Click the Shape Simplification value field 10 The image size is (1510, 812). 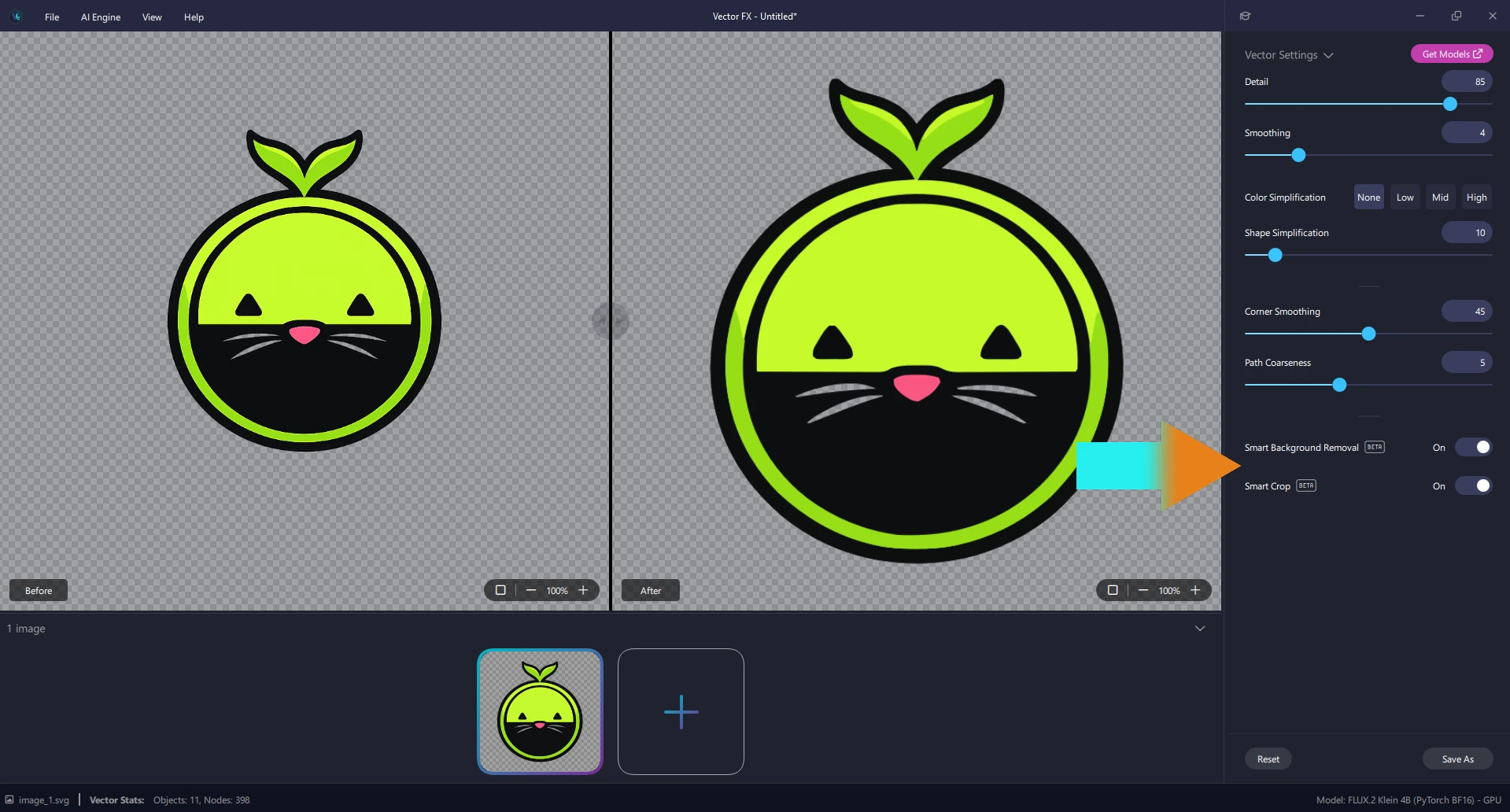point(1467,233)
